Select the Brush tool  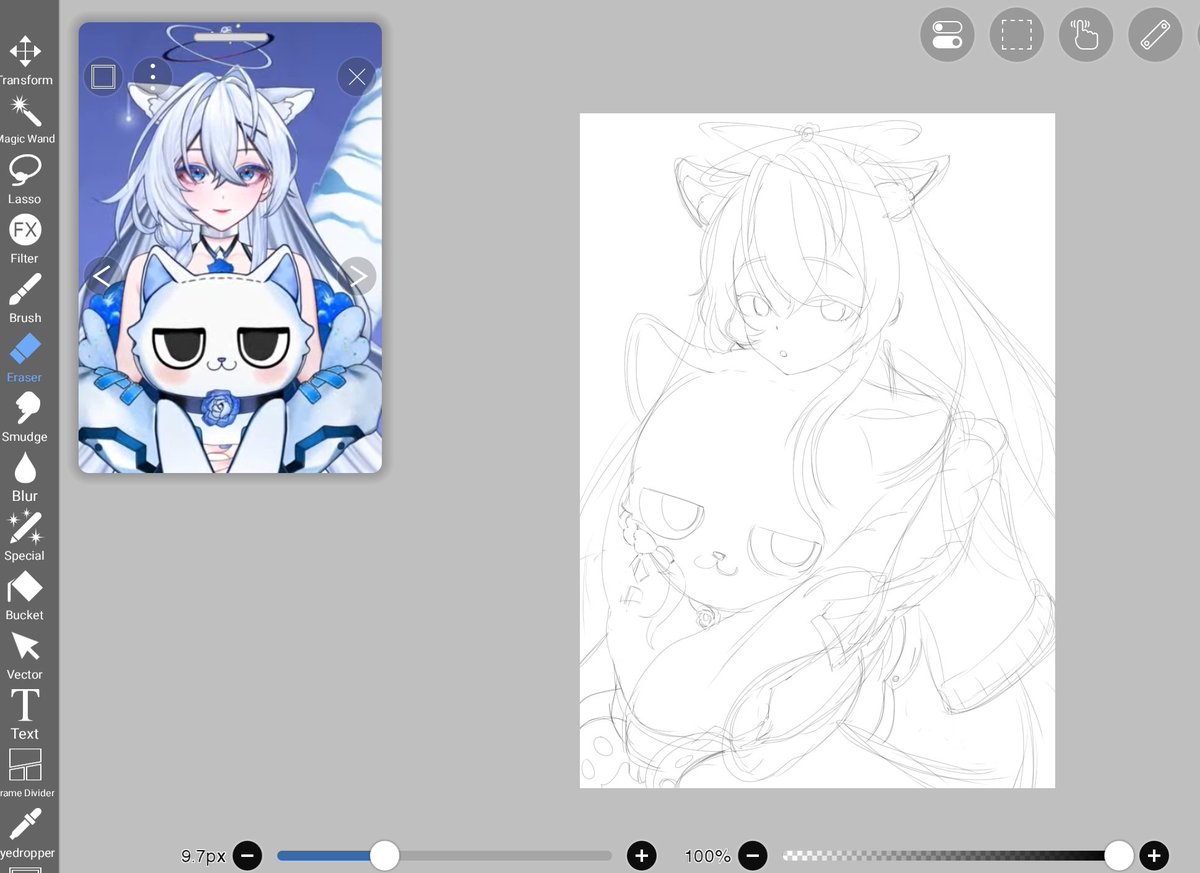tap(25, 298)
